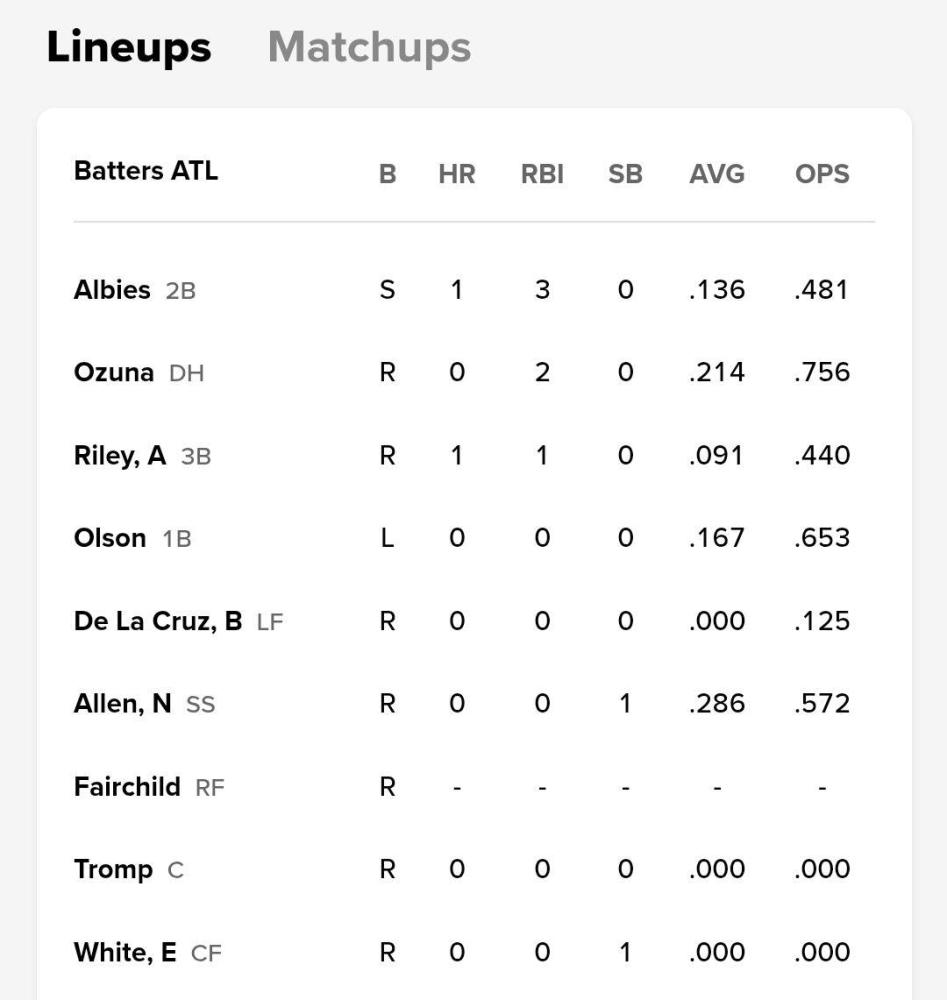
Task: Select Tromp in batters list
Action: tap(113, 869)
